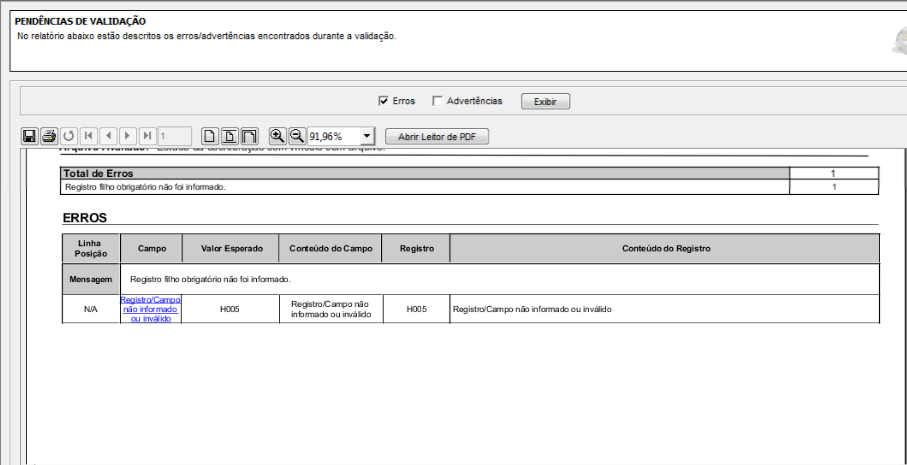The width and height of the screenshot is (907, 465).
Task: Zoom in with the magnifier plus icon
Action: (x=278, y=136)
